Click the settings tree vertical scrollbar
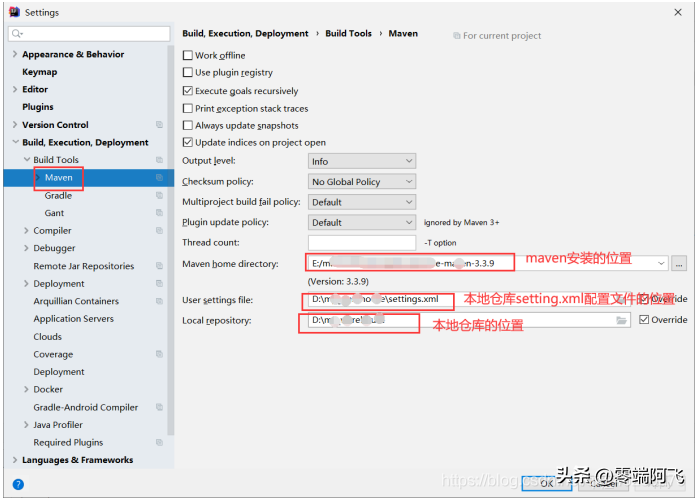The height and width of the screenshot is (499, 699). 170,240
